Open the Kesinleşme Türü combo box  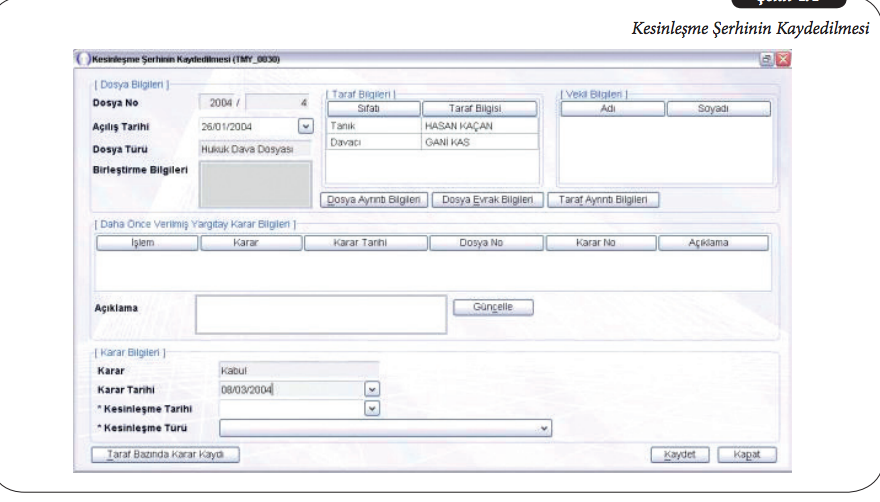tap(545, 428)
